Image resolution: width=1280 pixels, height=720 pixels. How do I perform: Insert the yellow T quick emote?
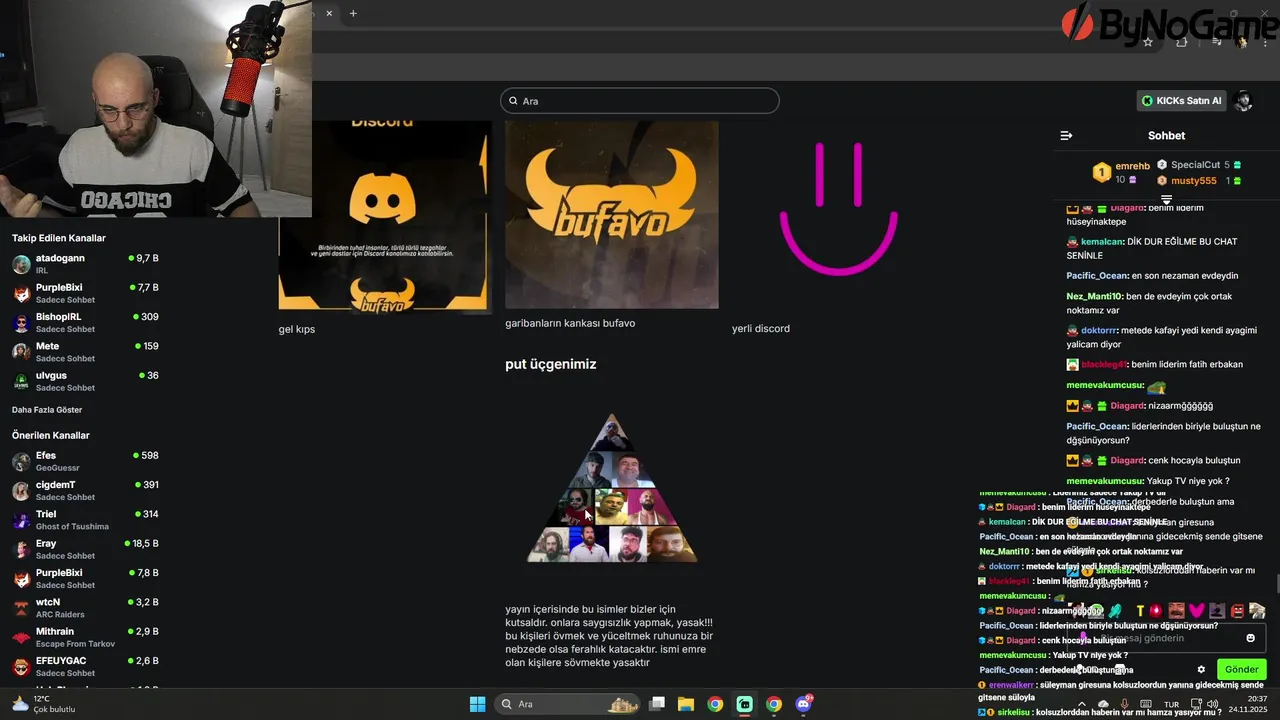click(x=1139, y=610)
